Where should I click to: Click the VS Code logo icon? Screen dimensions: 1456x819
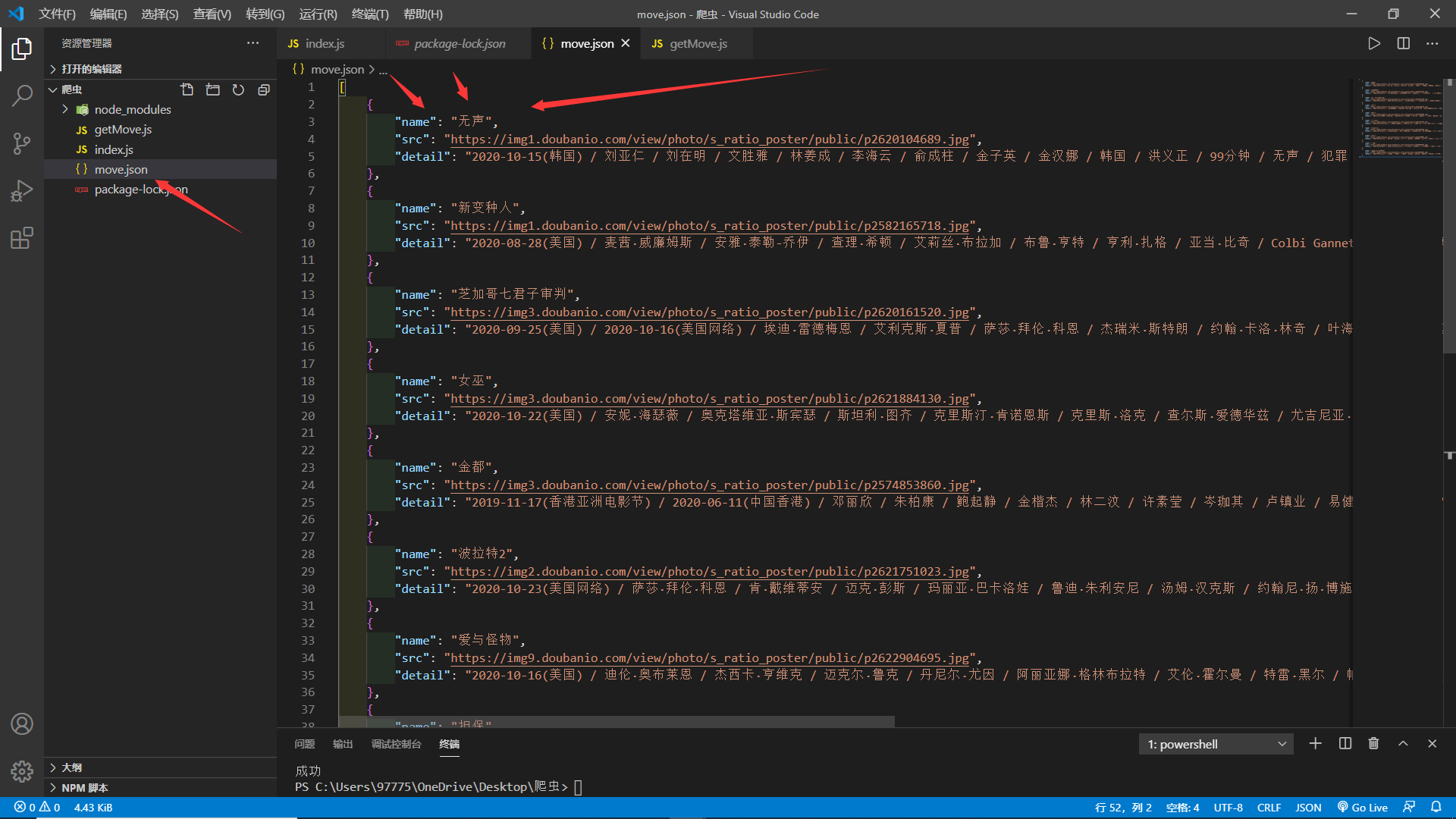pos(16,14)
